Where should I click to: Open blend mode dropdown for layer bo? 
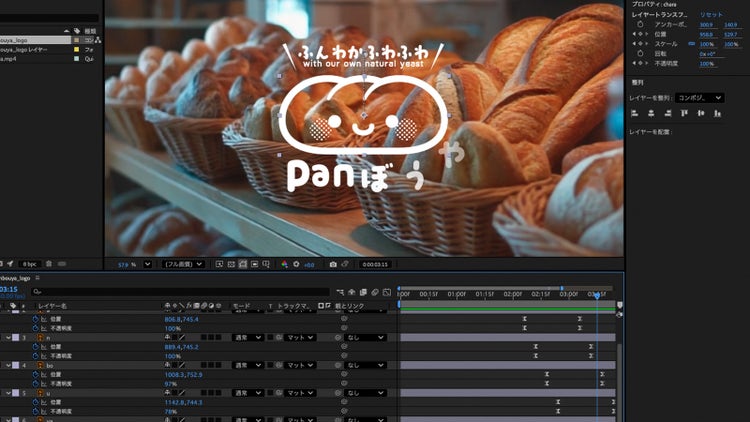247,366
